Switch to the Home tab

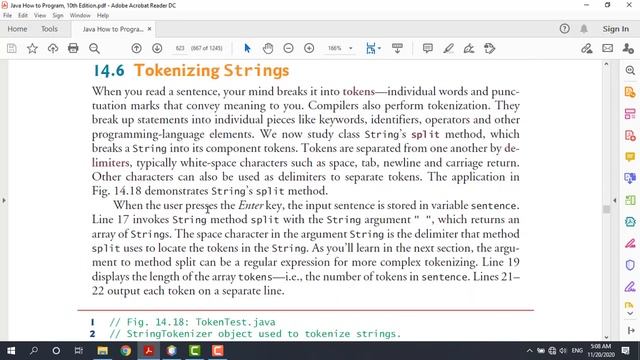click(17, 29)
